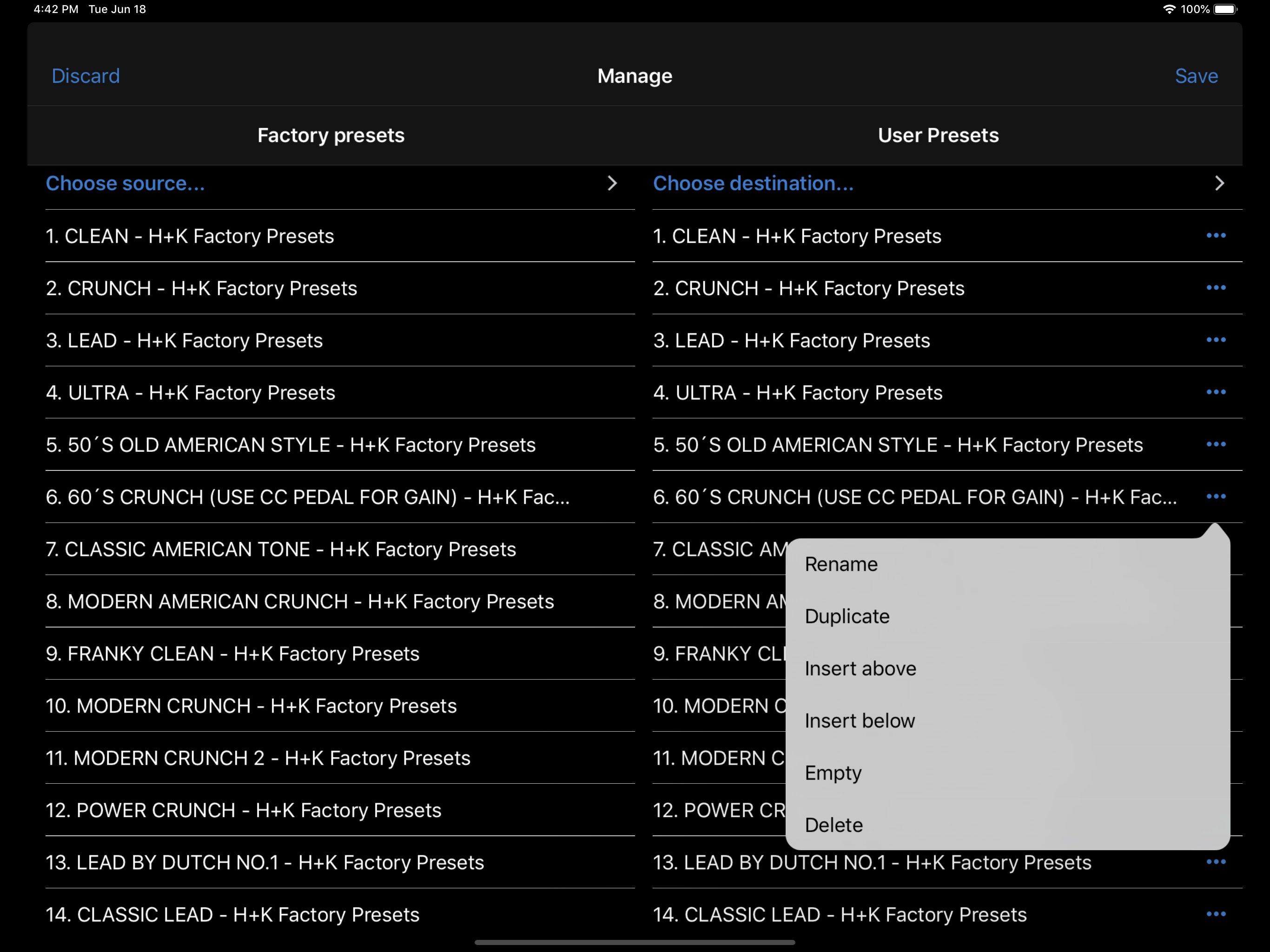Open more options for user preset 14. CLASSIC LEAD
Image resolution: width=1270 pixels, height=952 pixels.
[1216, 914]
